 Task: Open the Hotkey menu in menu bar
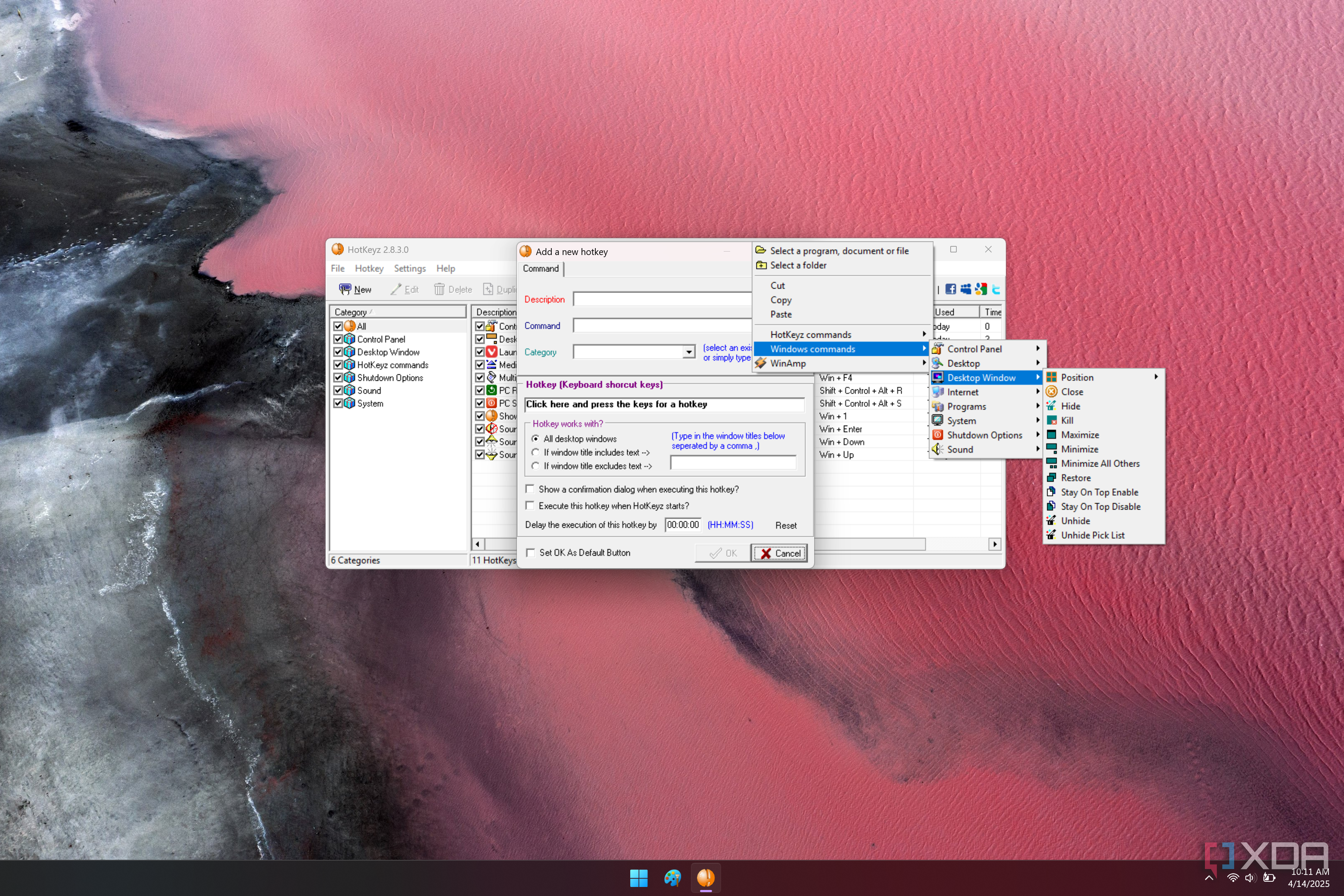click(x=369, y=268)
